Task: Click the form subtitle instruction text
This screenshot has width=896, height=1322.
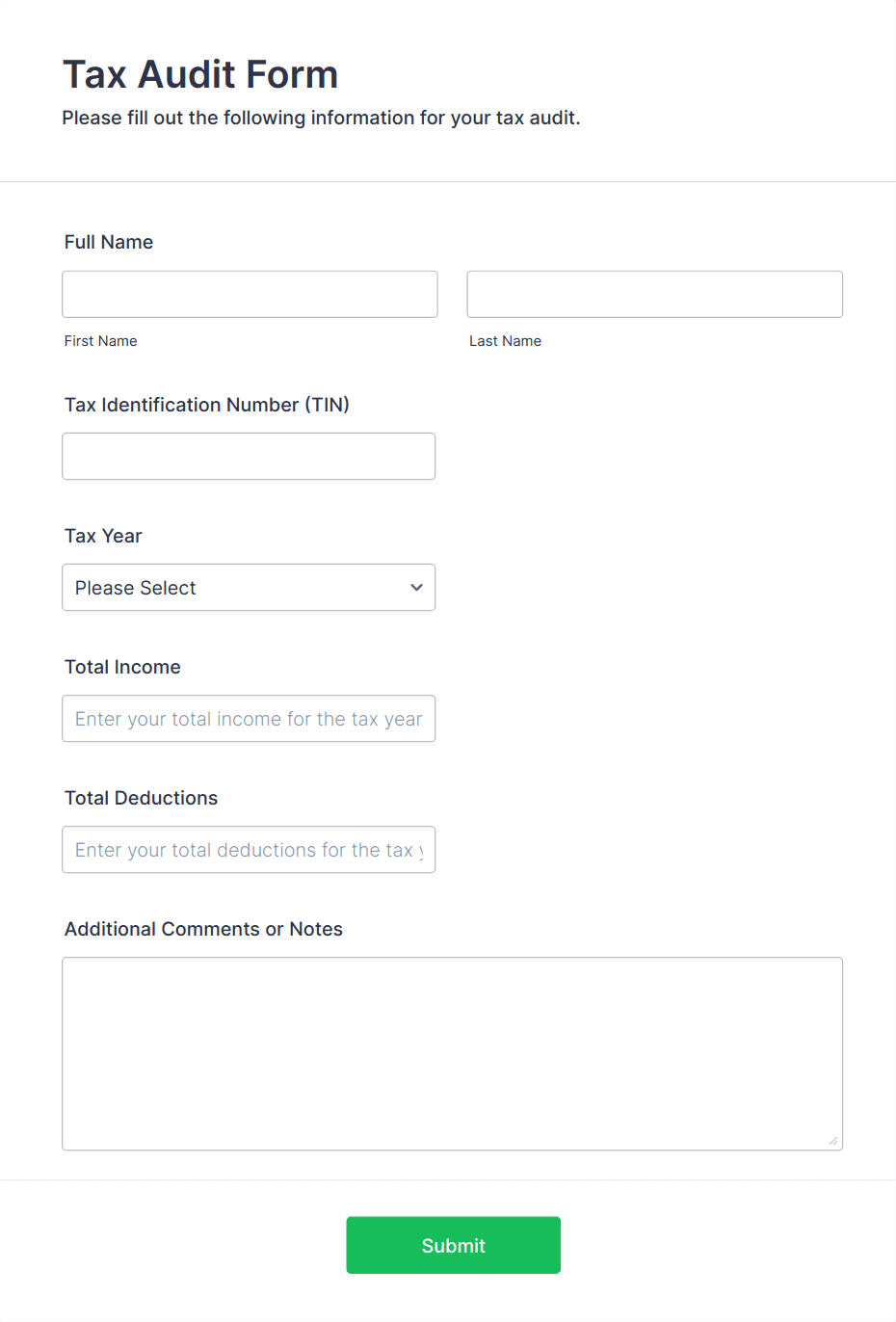Action: point(321,118)
